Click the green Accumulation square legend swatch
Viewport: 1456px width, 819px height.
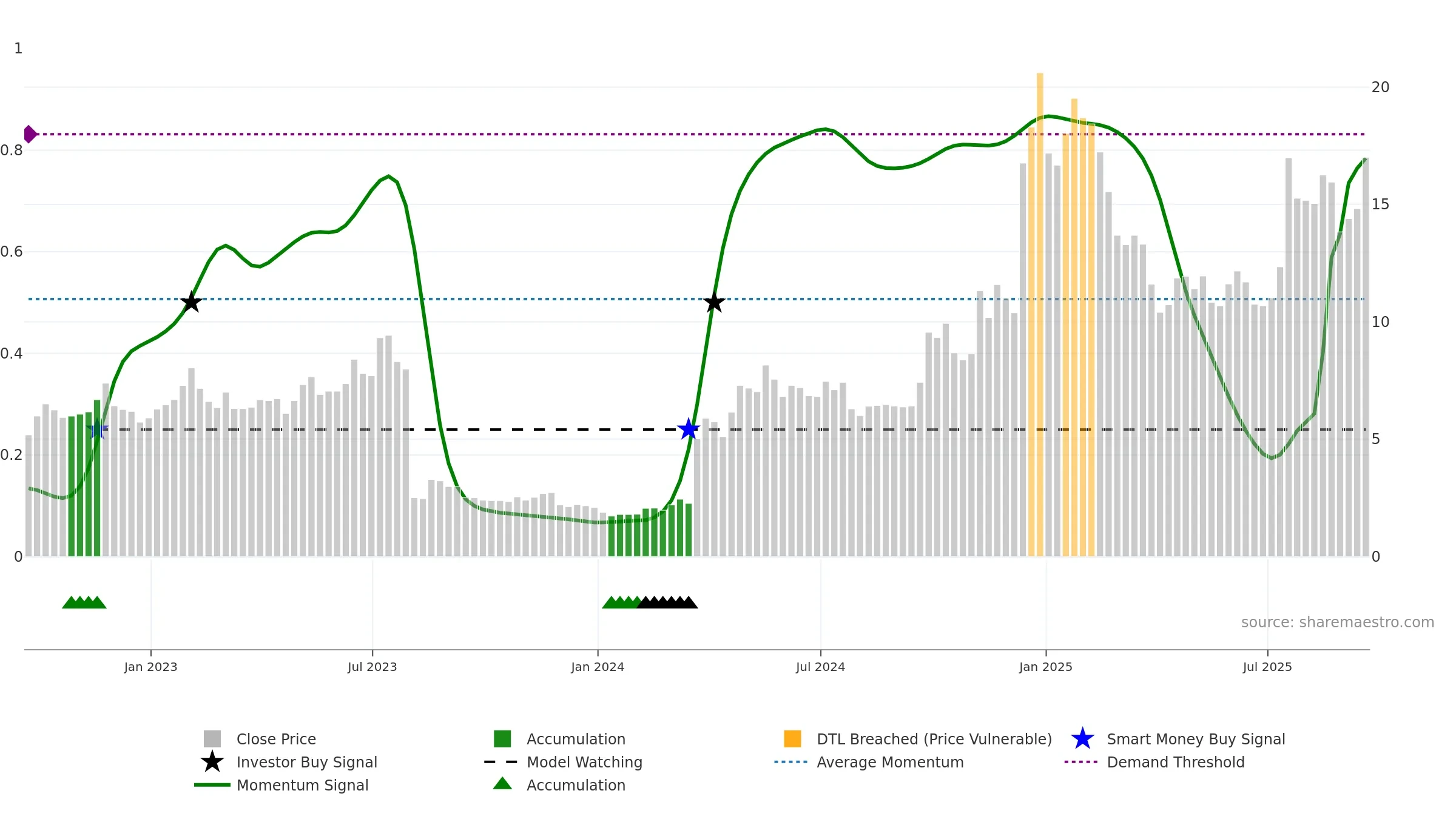[x=502, y=739]
